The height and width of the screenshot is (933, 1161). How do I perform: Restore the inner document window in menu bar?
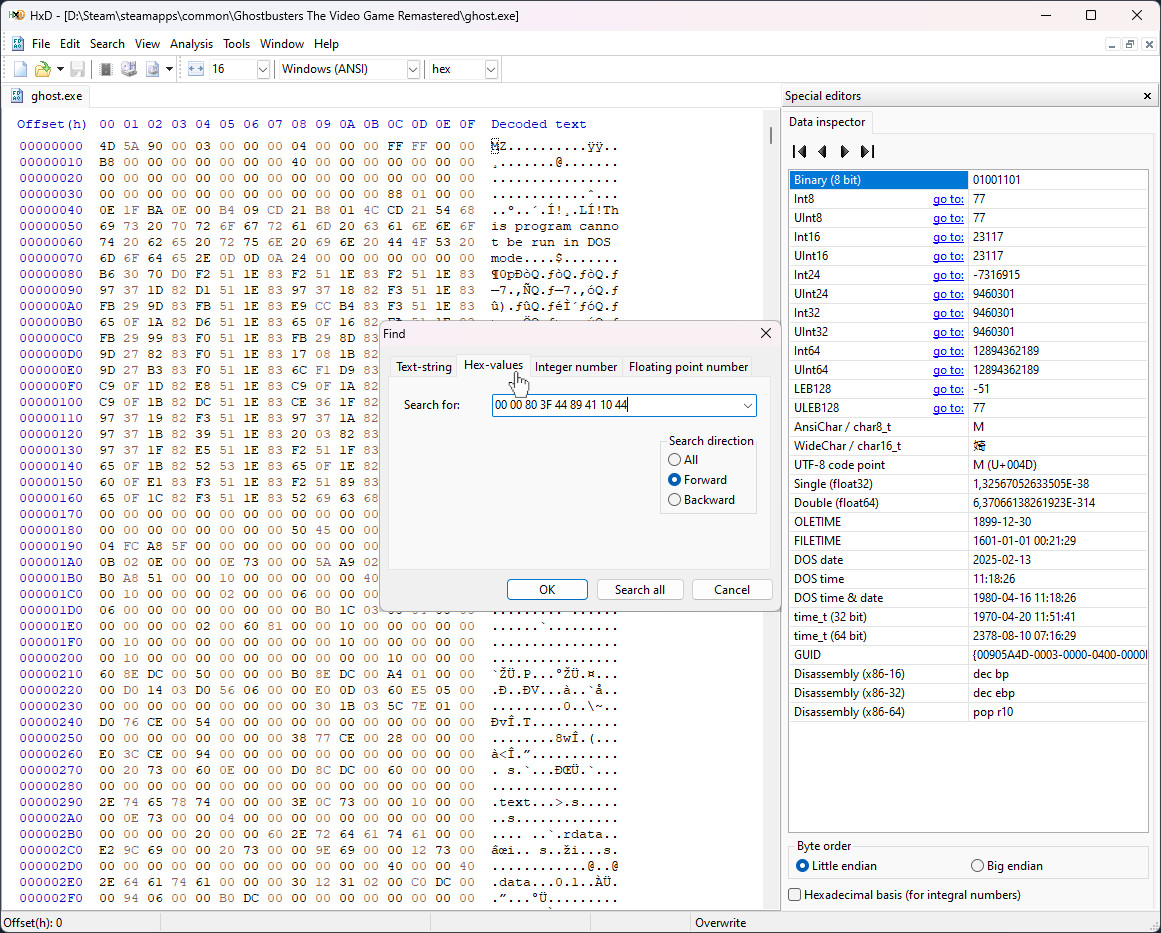[x=1129, y=44]
